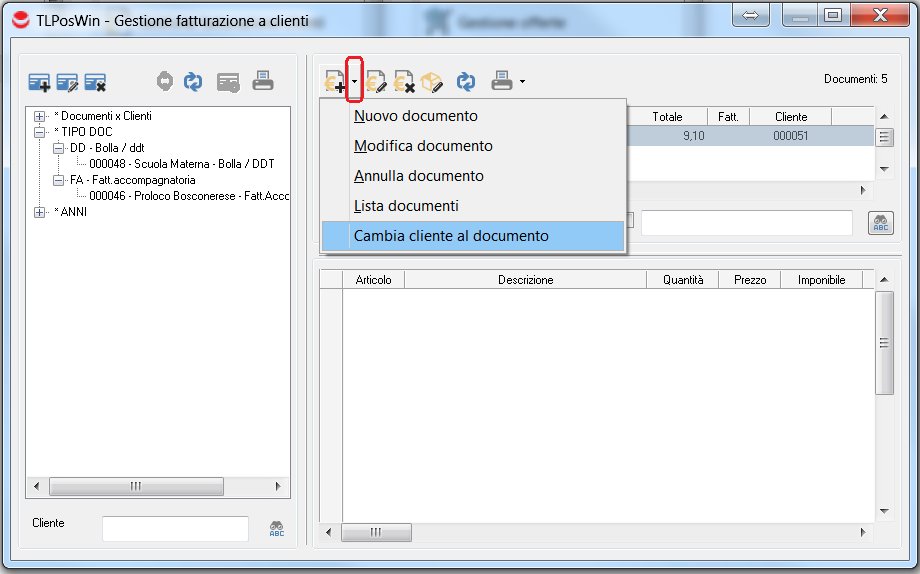Viewport: 920px width, 574px height.
Task: Open the print dropdown arrow in right toolbar
Action: [522, 82]
